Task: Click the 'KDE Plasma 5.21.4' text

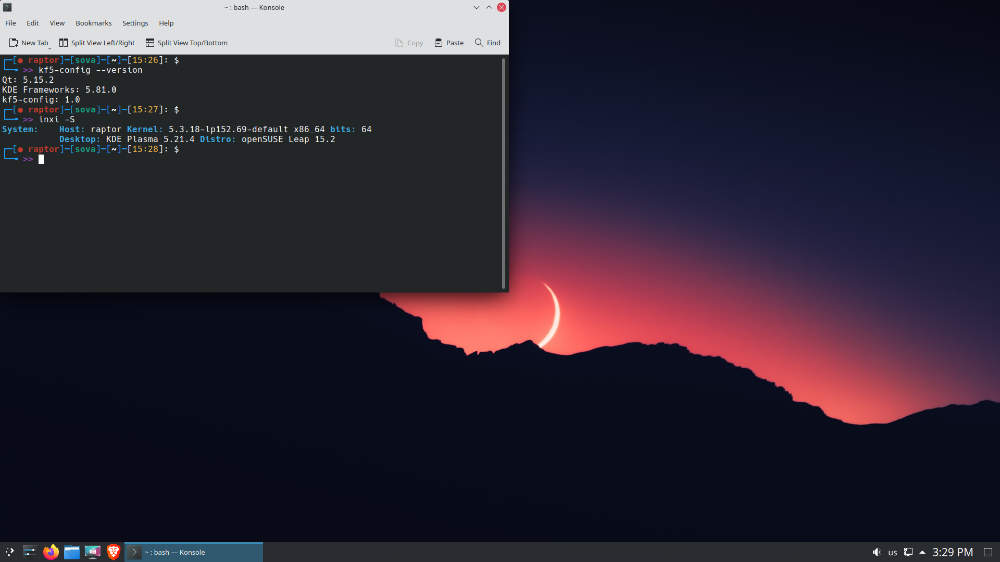Action: [x=151, y=139]
